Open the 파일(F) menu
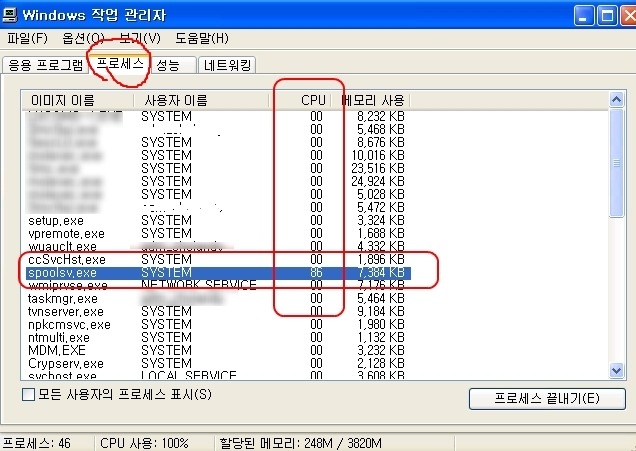 27,39
